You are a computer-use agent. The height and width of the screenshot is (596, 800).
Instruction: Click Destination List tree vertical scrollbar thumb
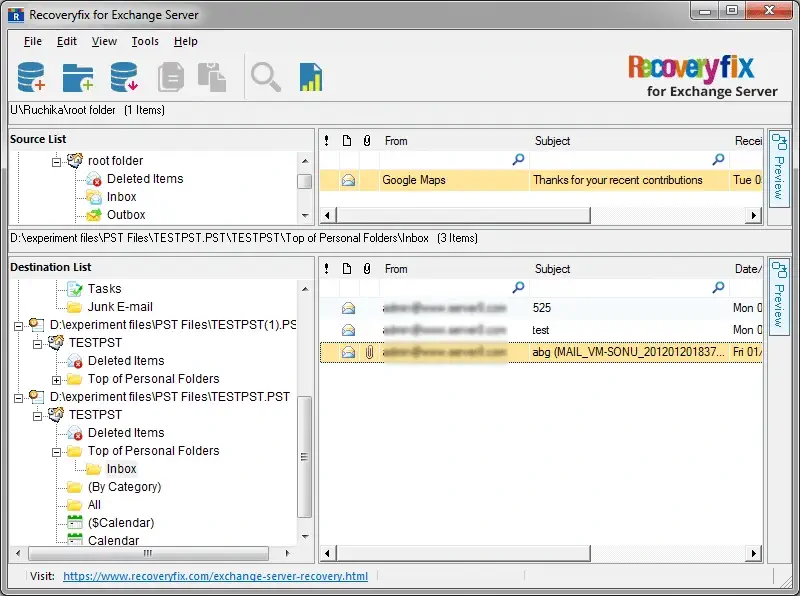305,457
